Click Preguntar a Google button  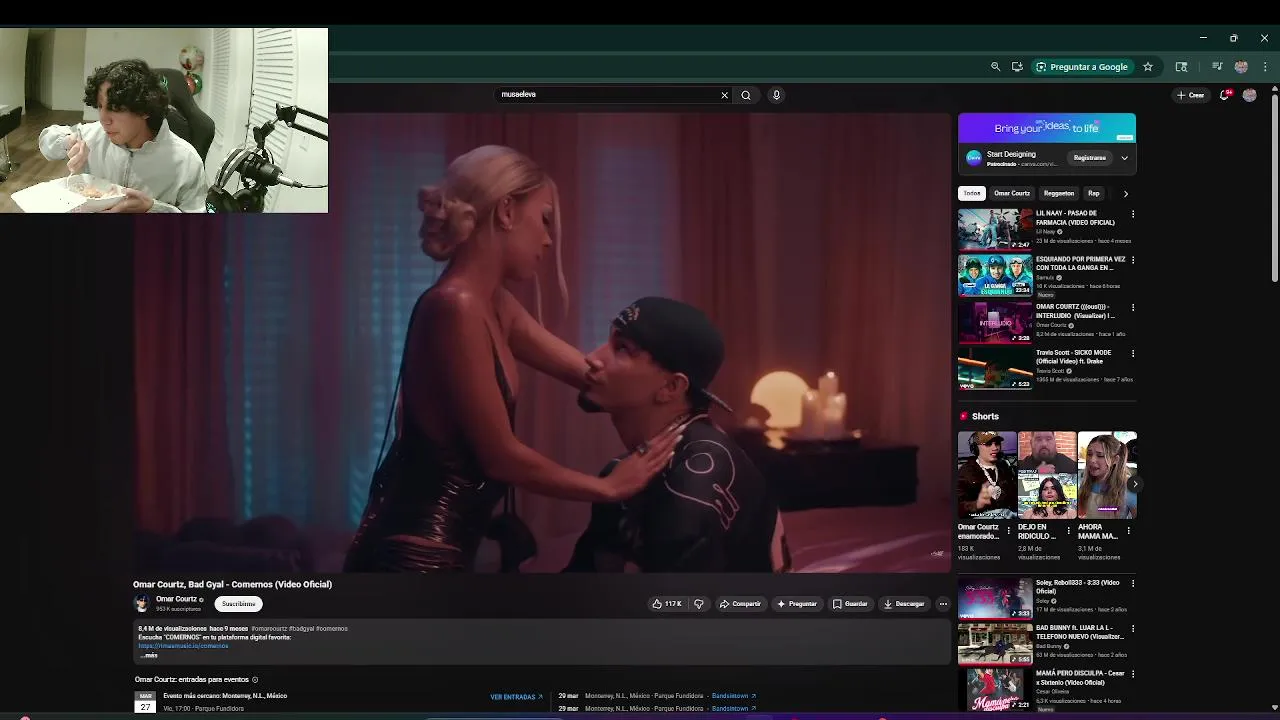pyautogui.click(x=1082, y=67)
